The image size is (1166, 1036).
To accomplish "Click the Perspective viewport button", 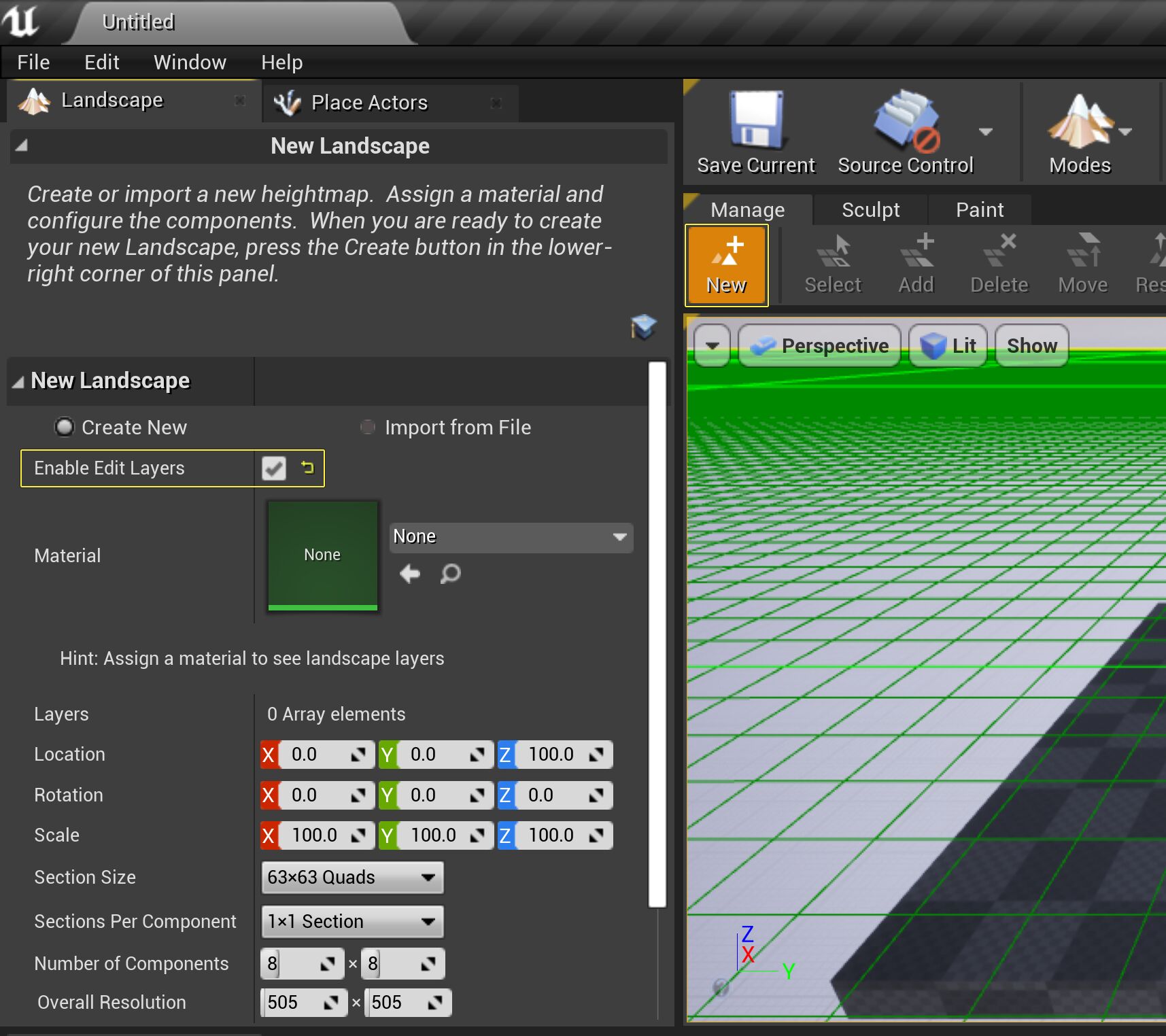I will 819,346.
